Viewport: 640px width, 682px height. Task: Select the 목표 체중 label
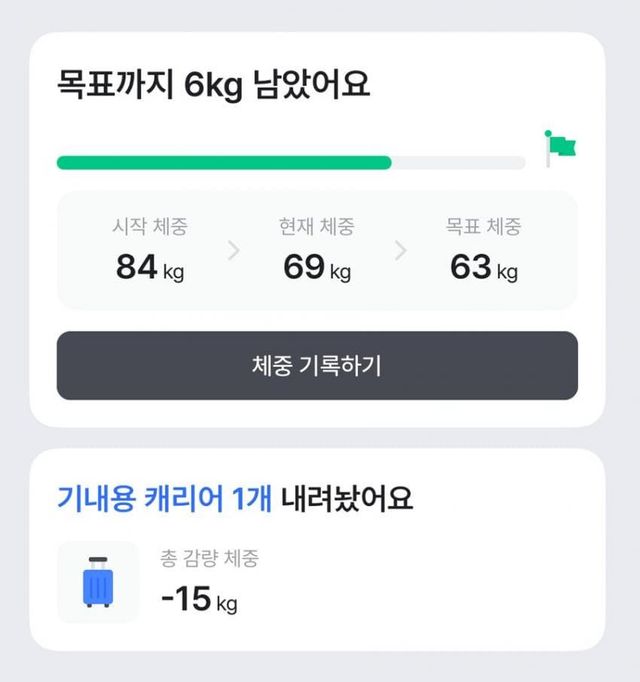[484, 227]
